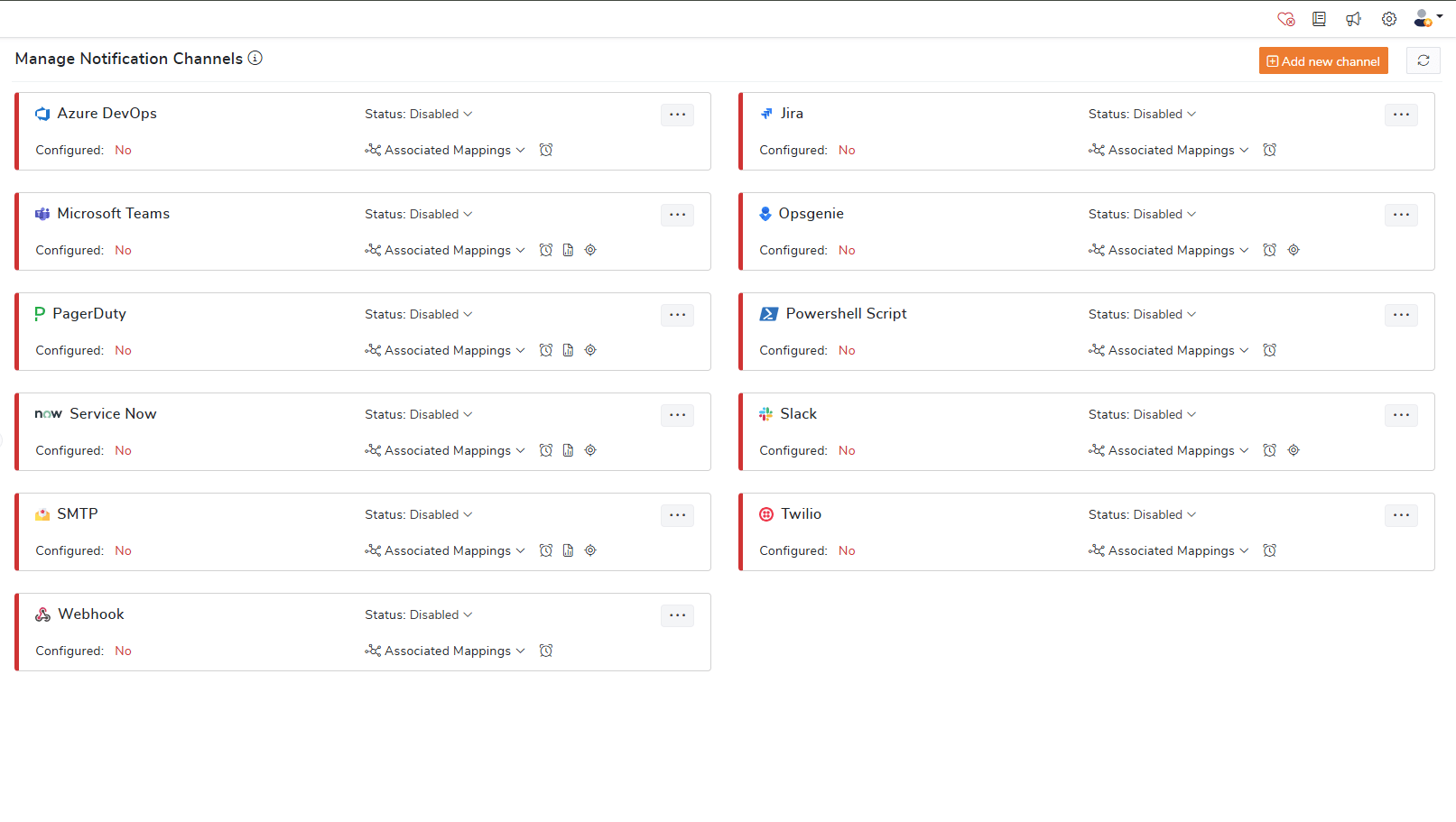Click the alarm clock icon for Service Now
The width and height of the screenshot is (1456, 822).
(546, 450)
